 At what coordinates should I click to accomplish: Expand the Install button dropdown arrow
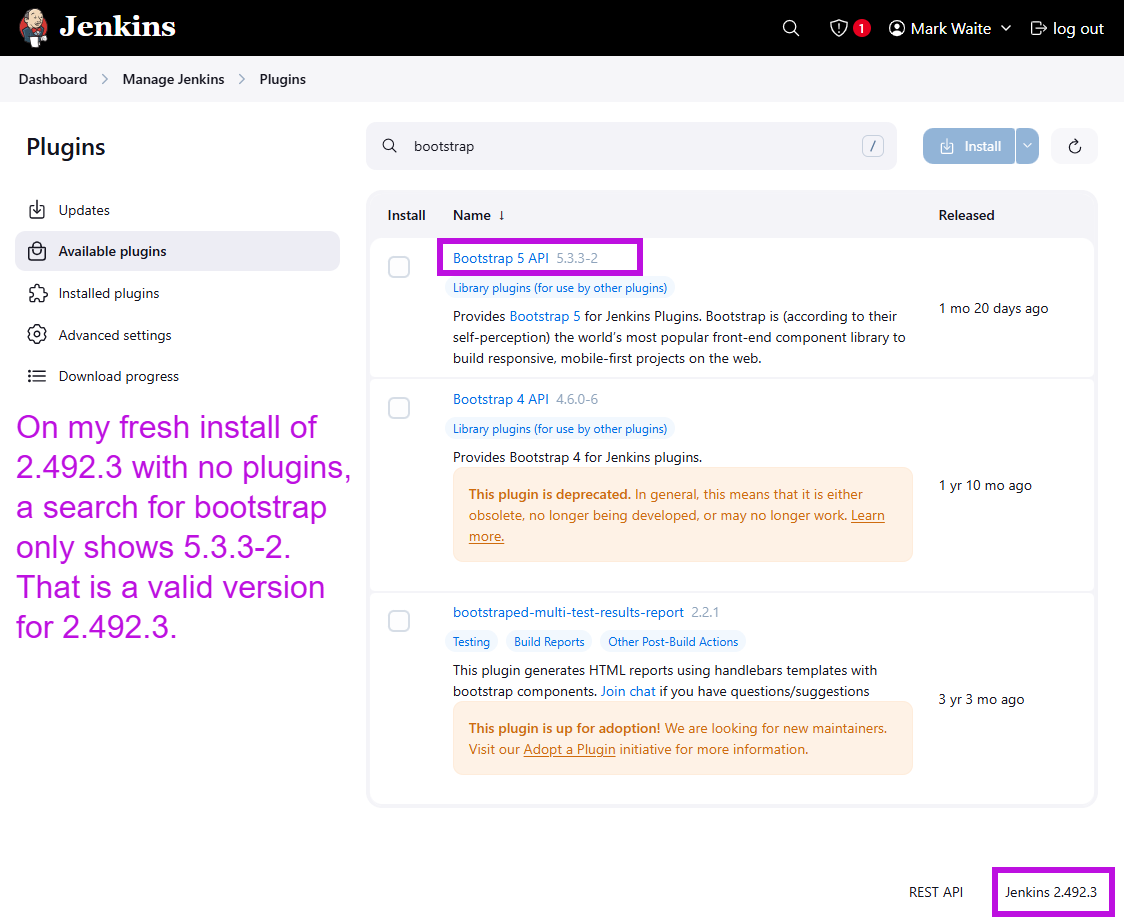pos(1027,146)
